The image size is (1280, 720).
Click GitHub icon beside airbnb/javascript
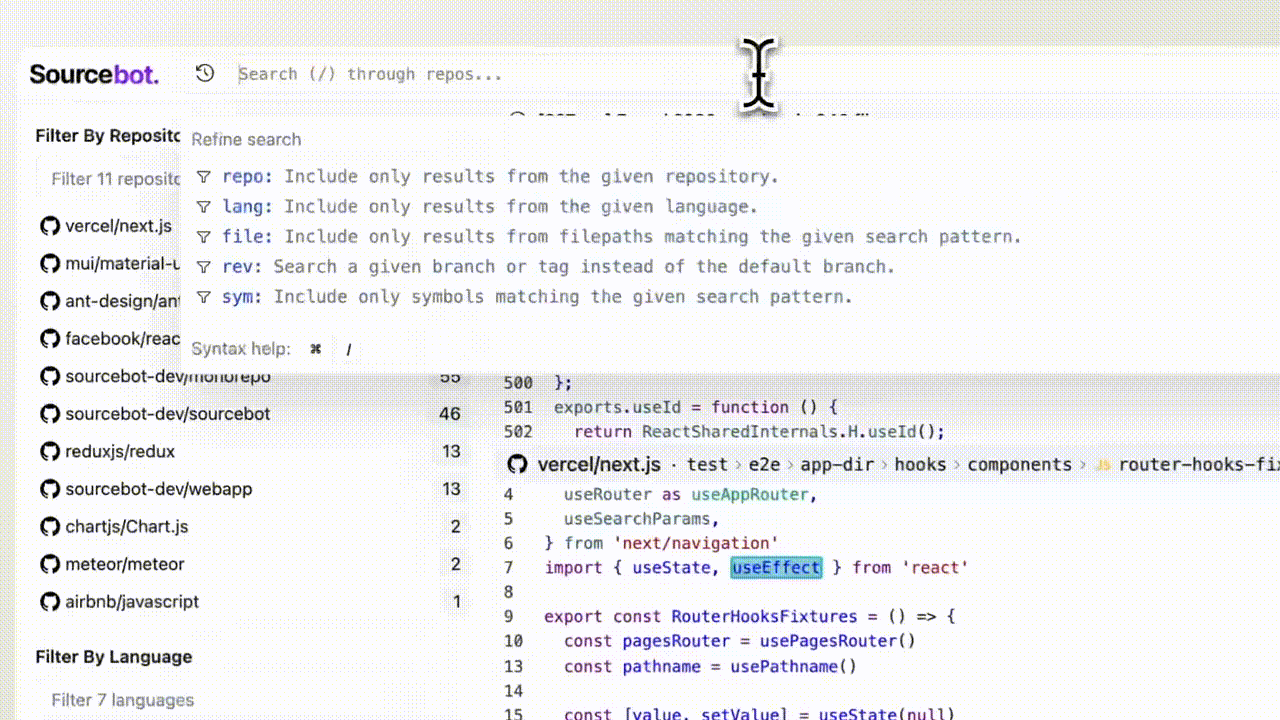click(49, 601)
